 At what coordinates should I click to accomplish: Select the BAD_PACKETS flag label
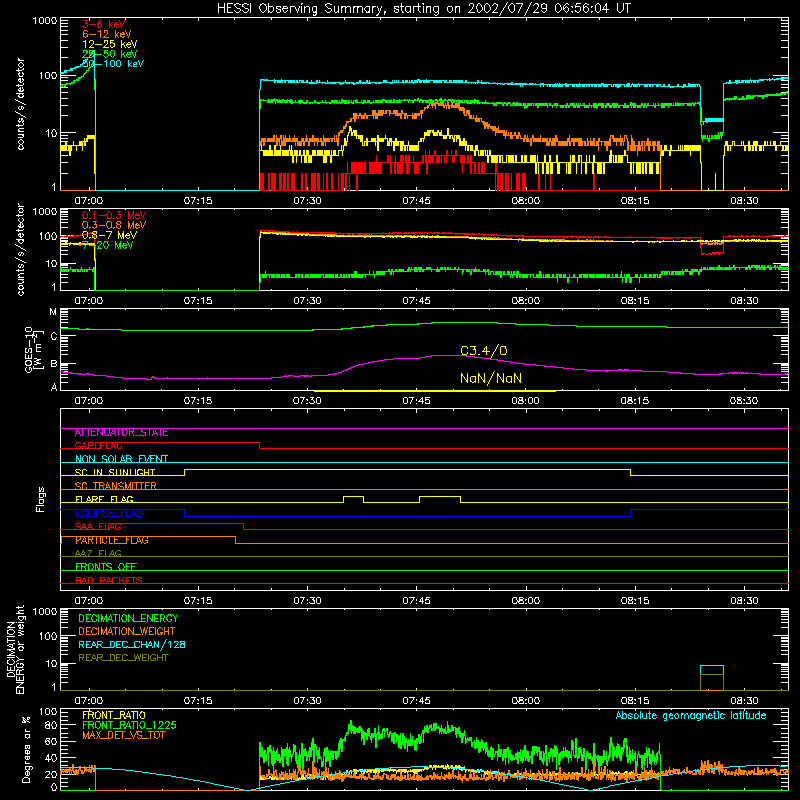point(109,580)
